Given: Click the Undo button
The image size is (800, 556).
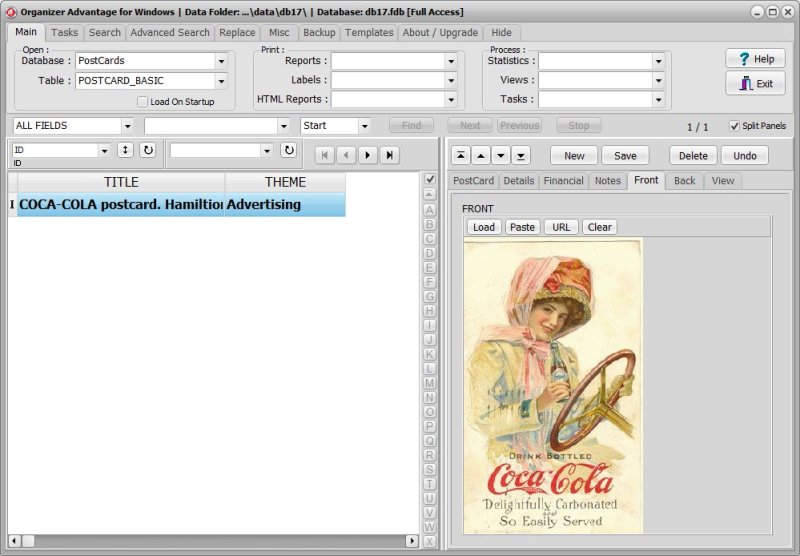Looking at the screenshot, I should (745, 156).
